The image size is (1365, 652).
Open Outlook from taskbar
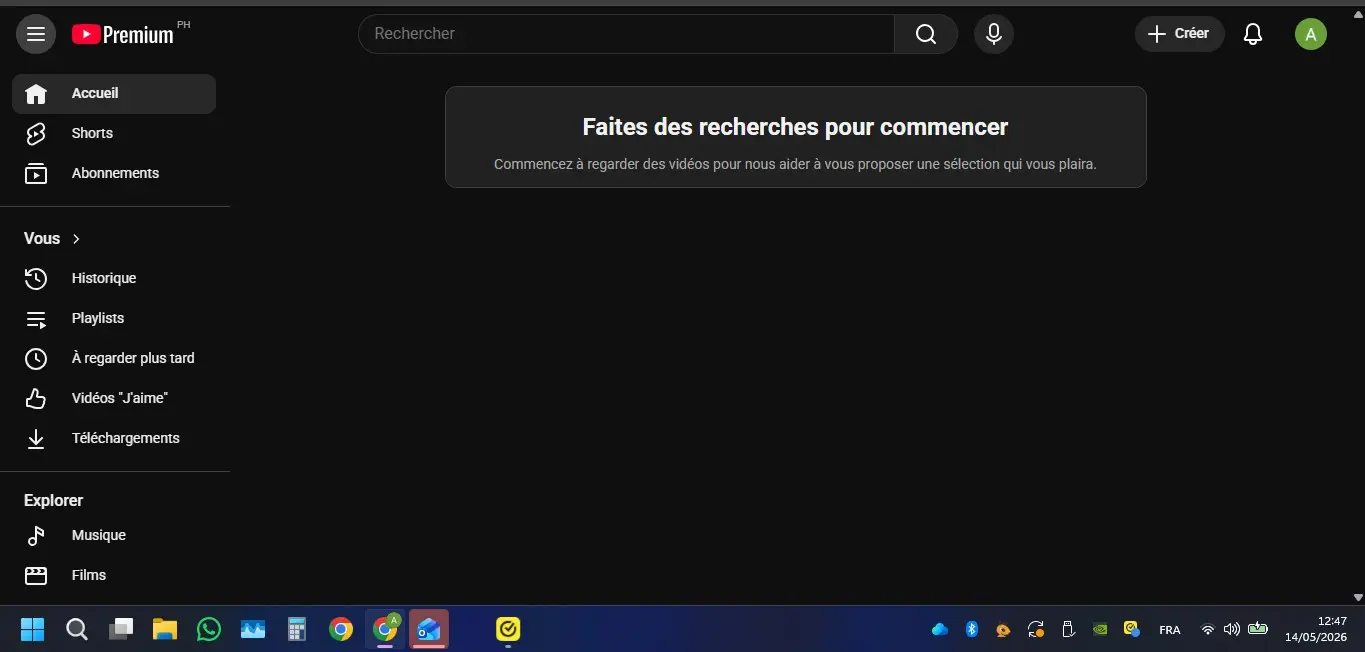(x=429, y=629)
